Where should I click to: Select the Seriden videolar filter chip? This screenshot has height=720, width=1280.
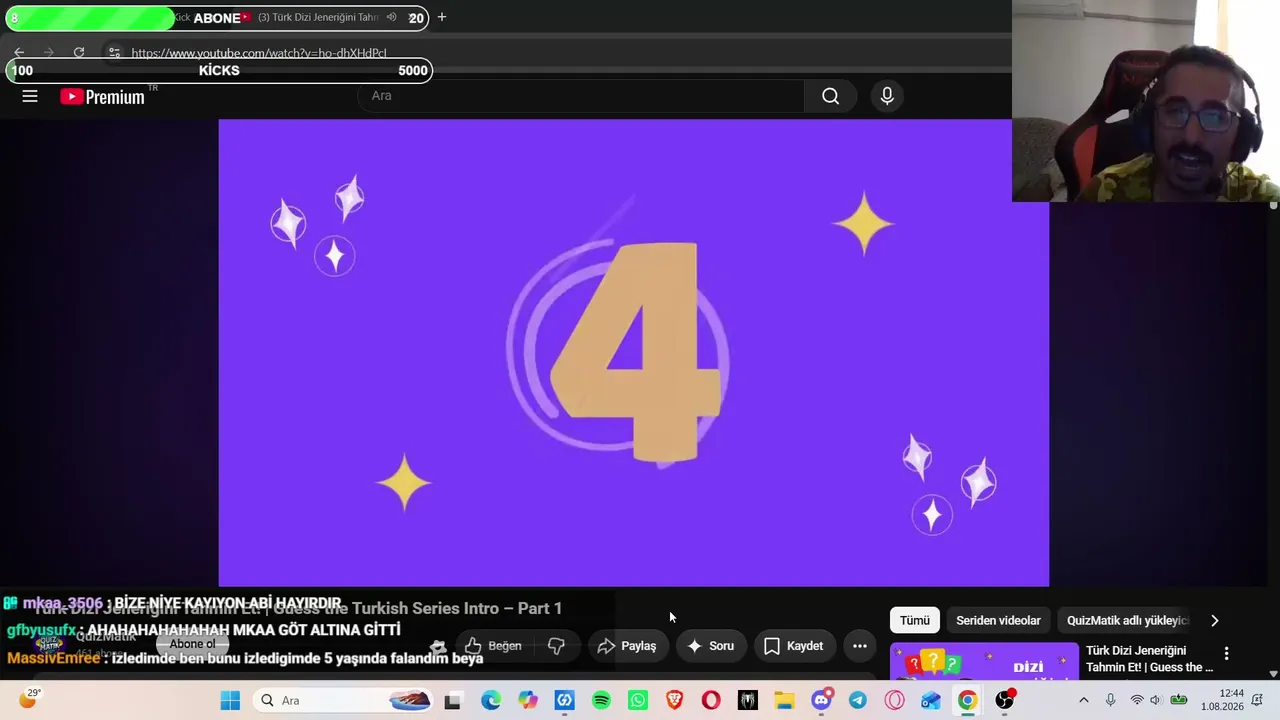[998, 620]
